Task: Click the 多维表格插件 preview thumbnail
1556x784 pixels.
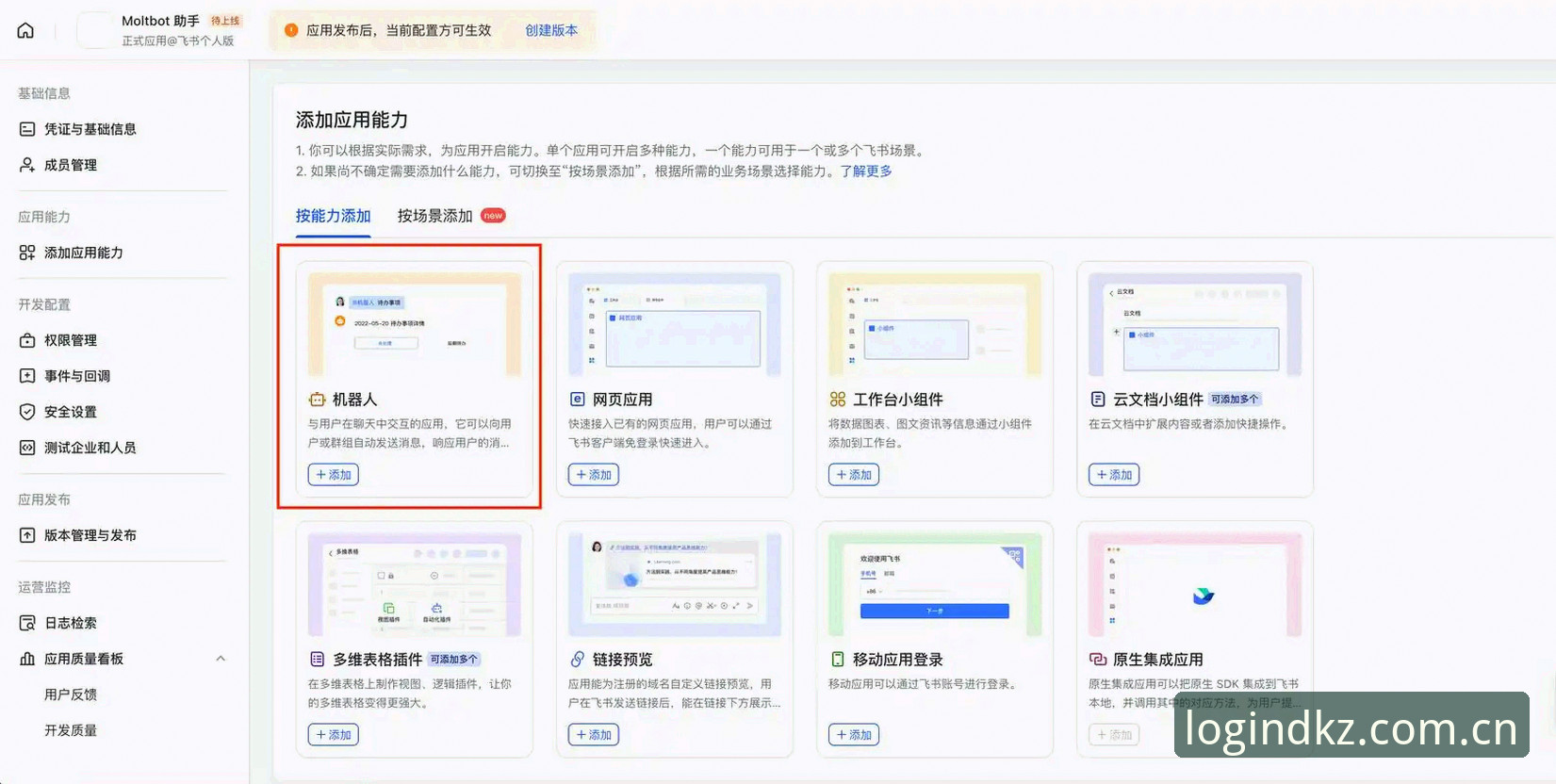Action: pos(415,585)
